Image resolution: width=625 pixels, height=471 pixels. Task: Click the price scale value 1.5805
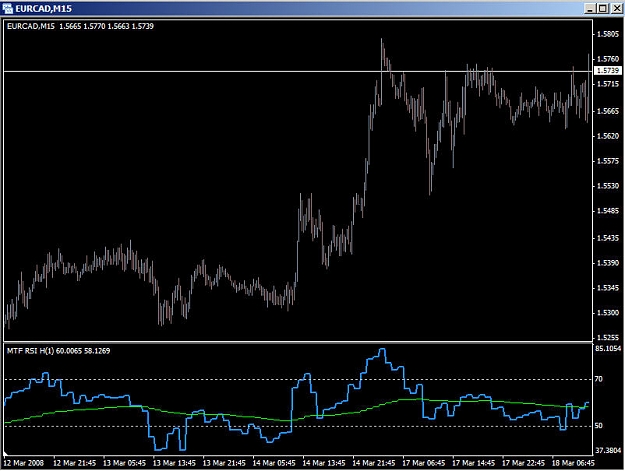[x=607, y=34]
